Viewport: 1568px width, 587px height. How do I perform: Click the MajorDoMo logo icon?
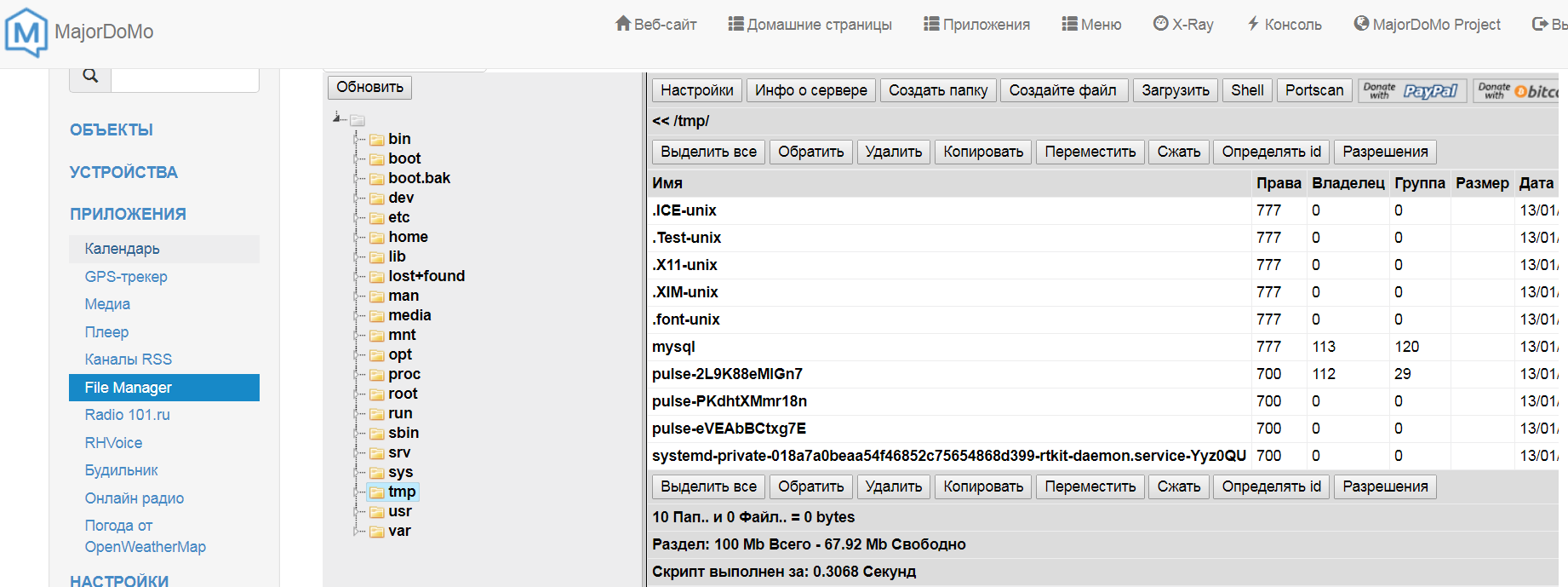coord(26,32)
